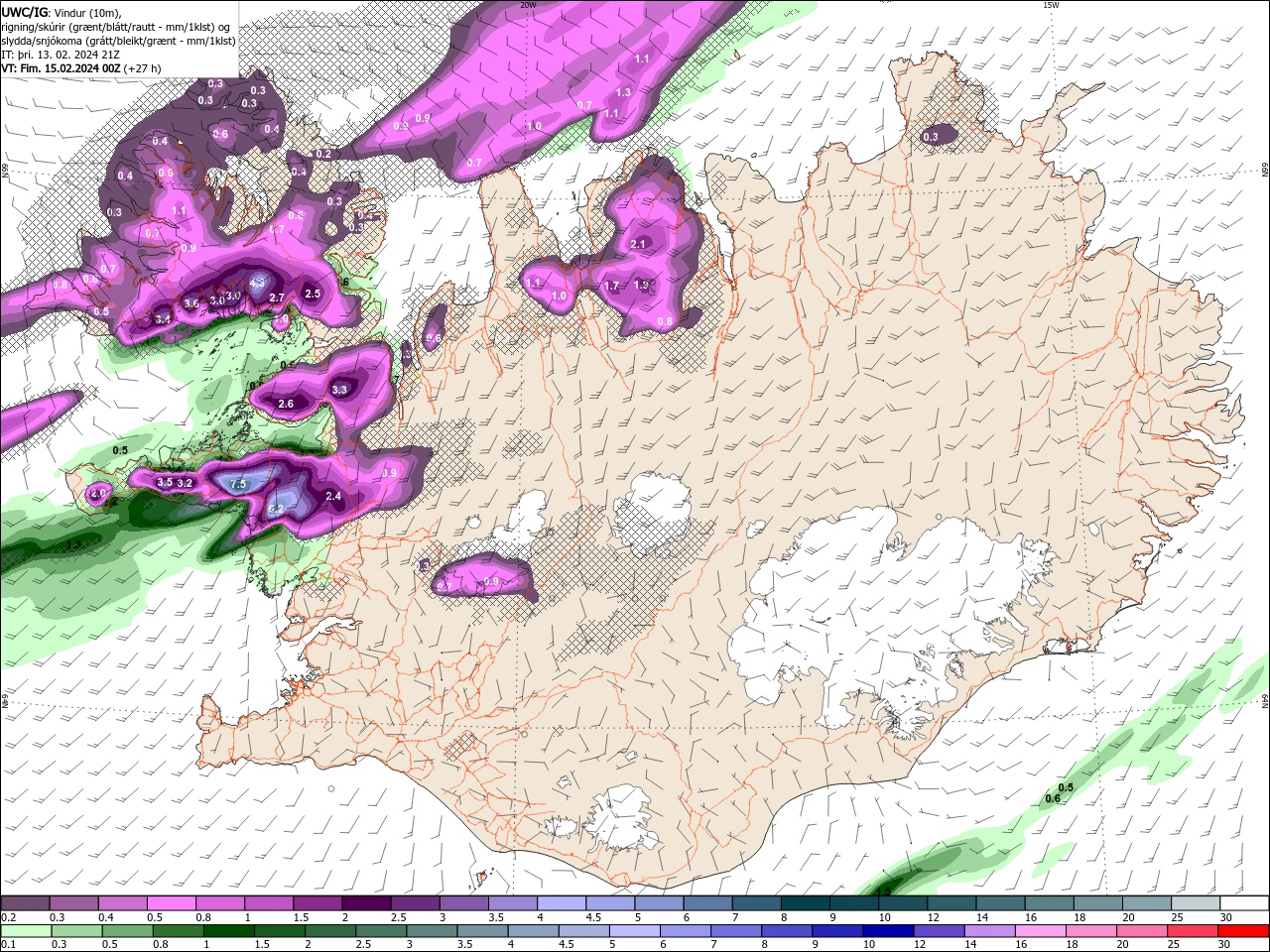Click the '1.9' snowfall value on the map
Screen dimensions: 1270x952
[641, 286]
